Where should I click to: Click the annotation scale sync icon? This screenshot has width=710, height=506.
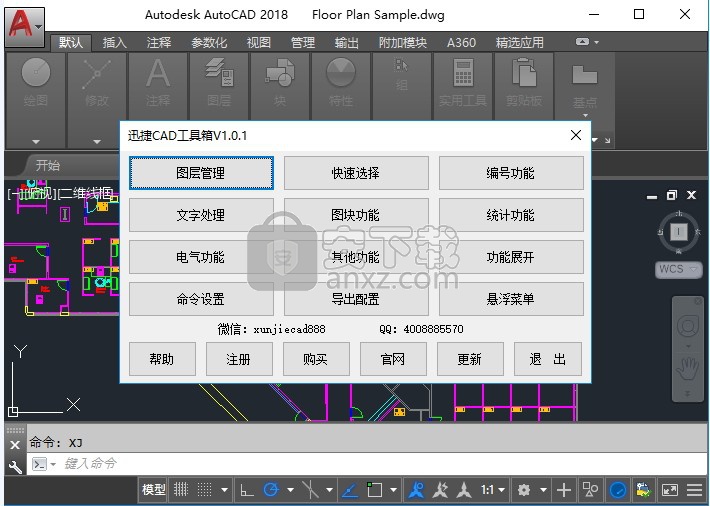[x=464, y=490]
